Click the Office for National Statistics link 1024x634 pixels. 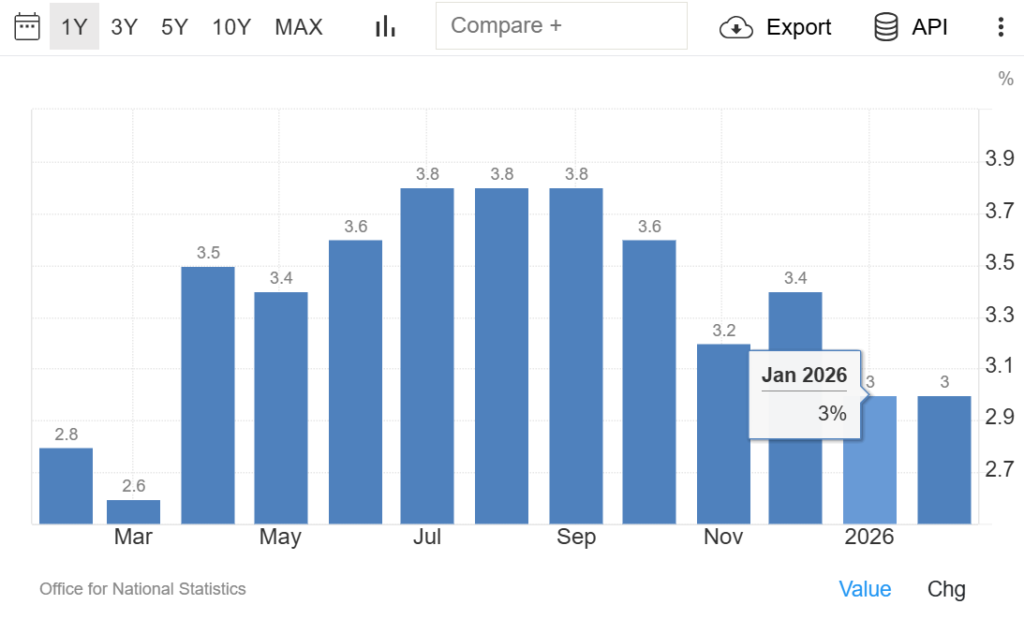coord(142,589)
